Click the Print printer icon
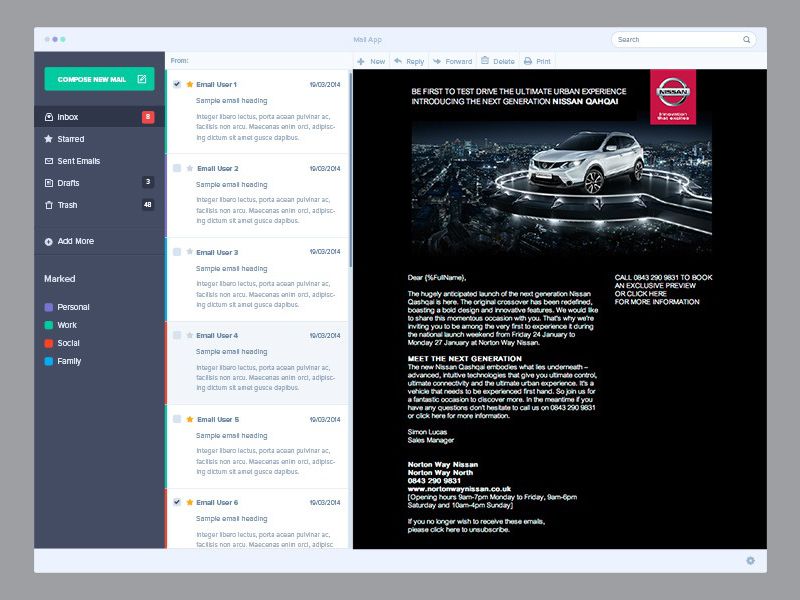 pos(528,61)
